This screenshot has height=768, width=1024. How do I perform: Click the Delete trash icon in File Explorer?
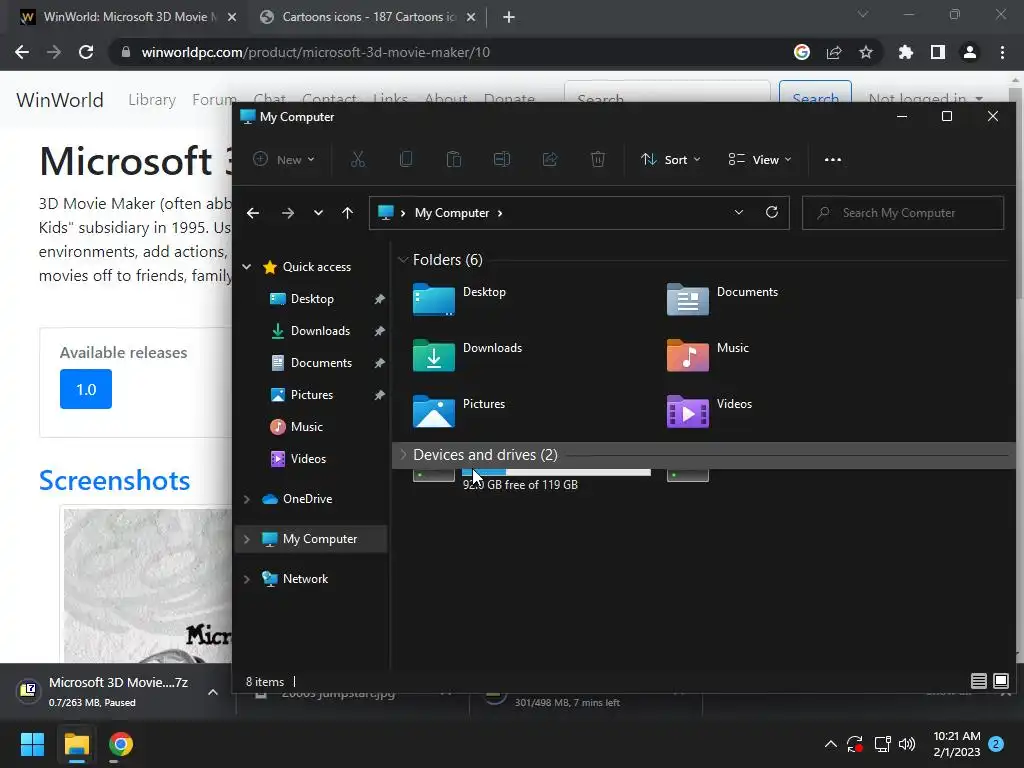(x=598, y=159)
